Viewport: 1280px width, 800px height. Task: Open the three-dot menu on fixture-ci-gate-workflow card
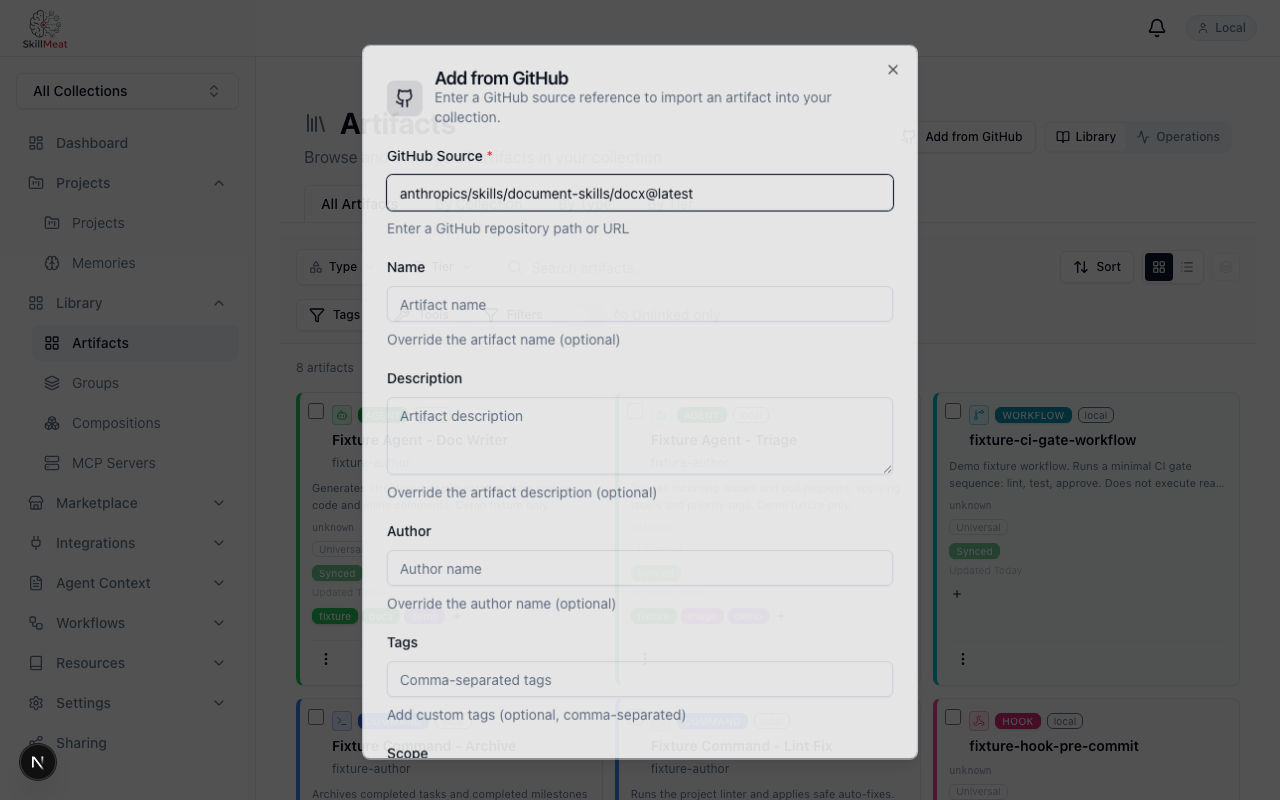point(963,659)
